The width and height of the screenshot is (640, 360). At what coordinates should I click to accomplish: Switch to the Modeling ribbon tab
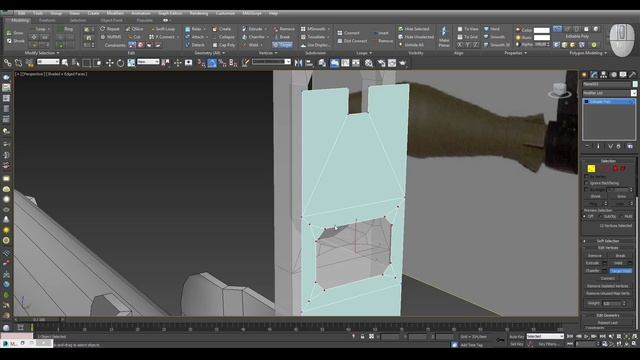click(x=20, y=20)
